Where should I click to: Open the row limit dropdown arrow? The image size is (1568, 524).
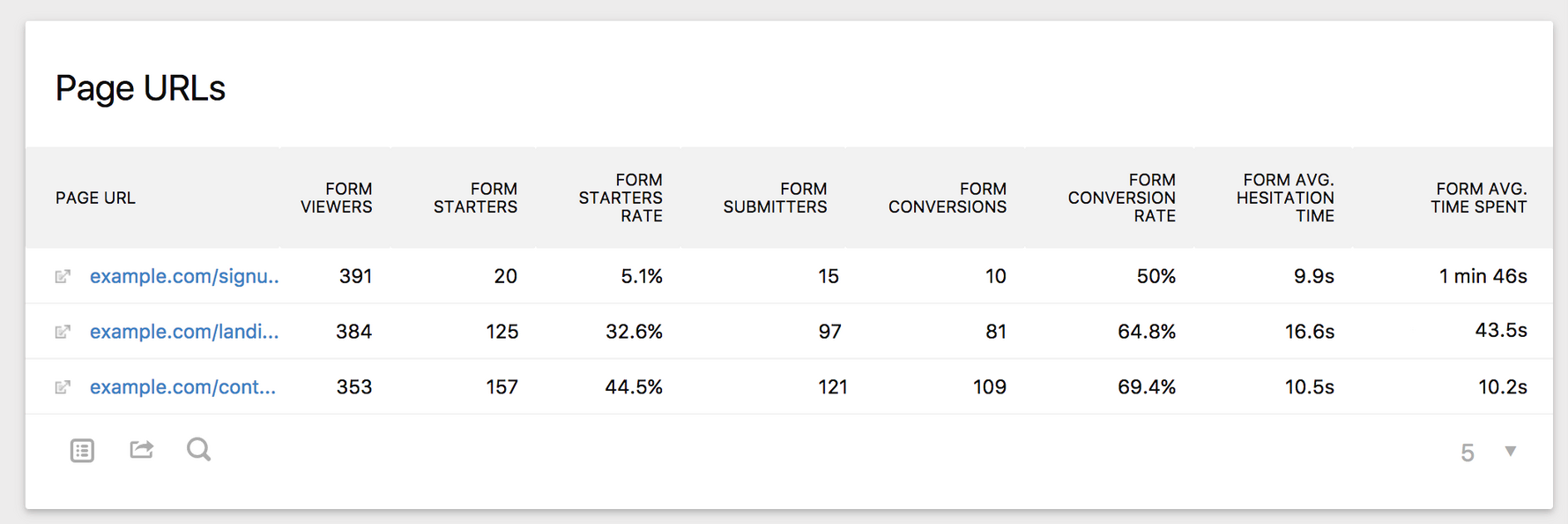[1511, 452]
